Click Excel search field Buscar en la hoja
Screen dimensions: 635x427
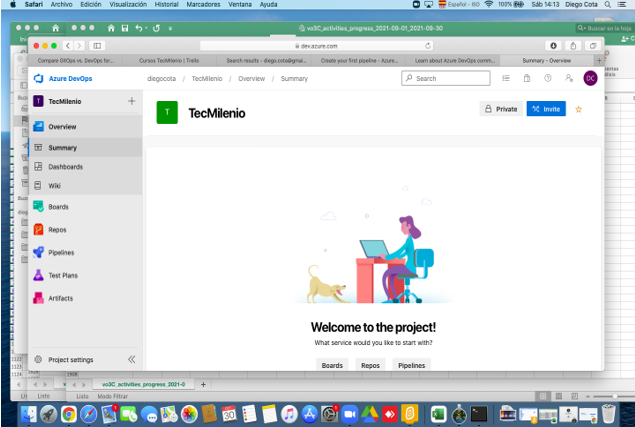point(605,28)
